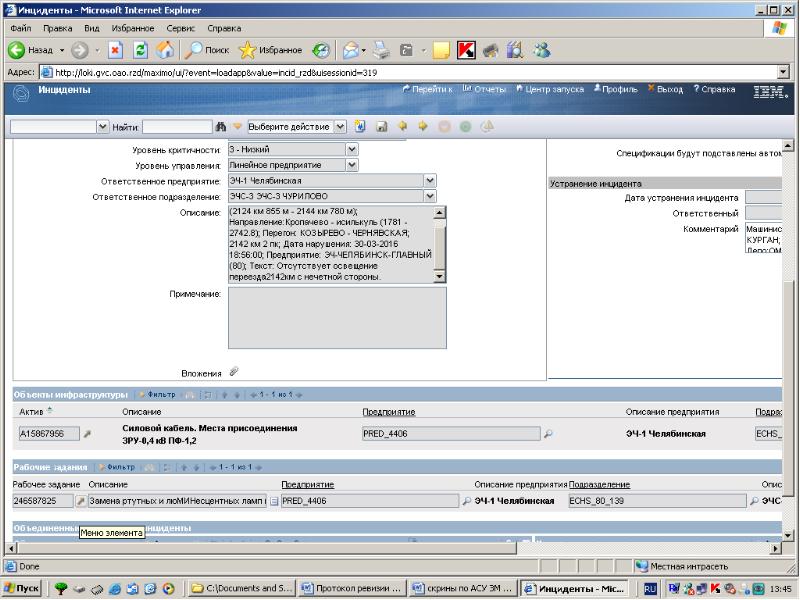Open the Сервис menu

coord(181,28)
